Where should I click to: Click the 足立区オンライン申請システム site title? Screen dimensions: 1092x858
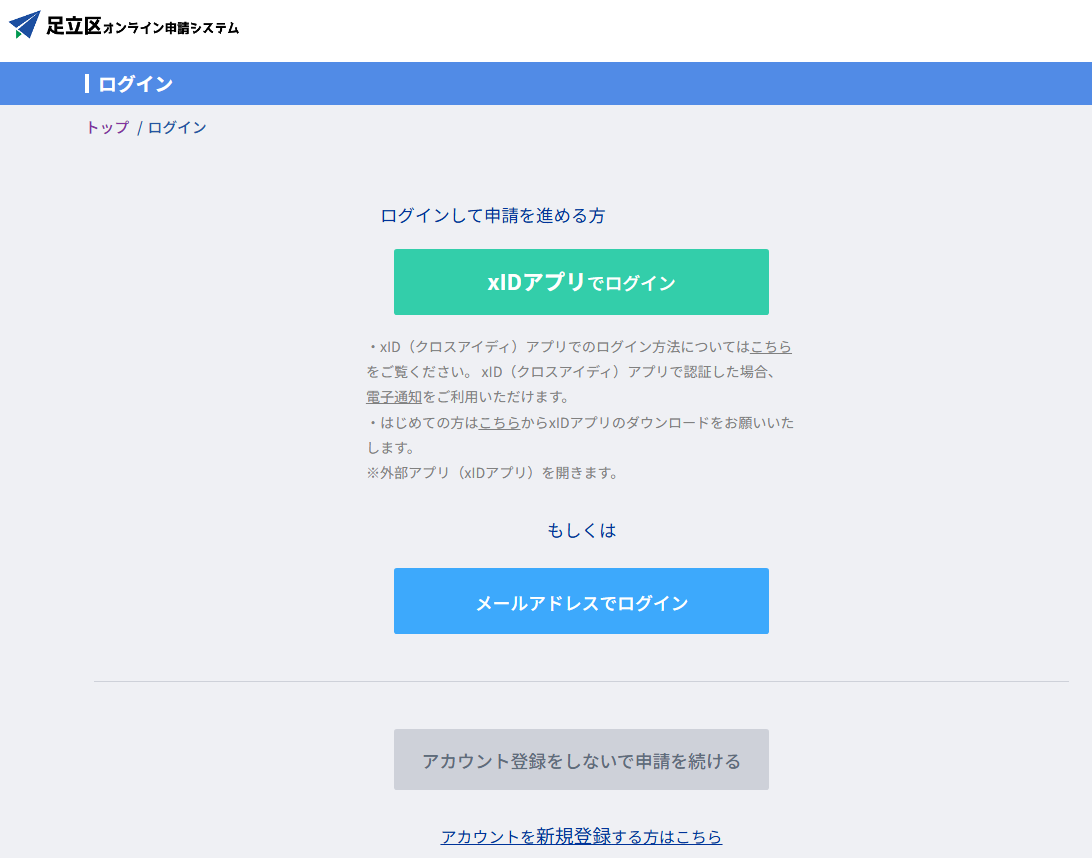point(142,27)
